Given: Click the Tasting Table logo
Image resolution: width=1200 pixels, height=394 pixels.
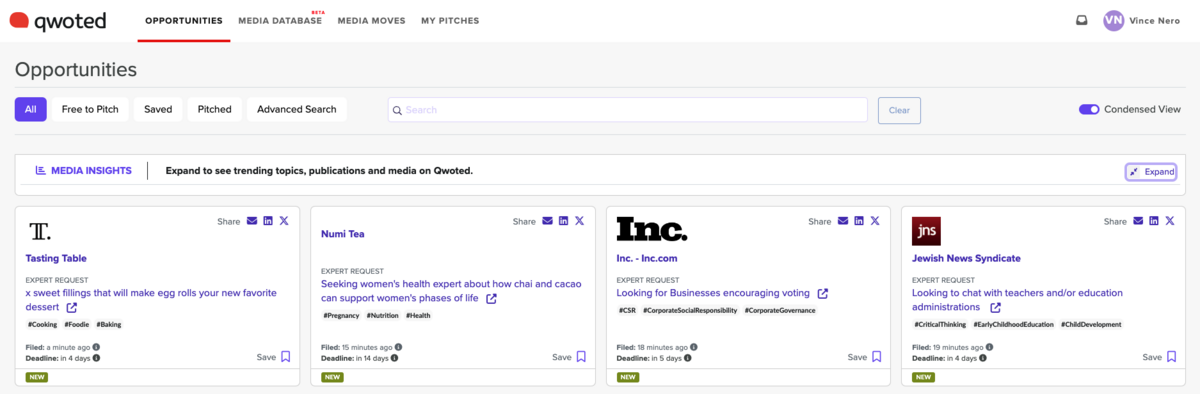Looking at the screenshot, I should (x=40, y=231).
